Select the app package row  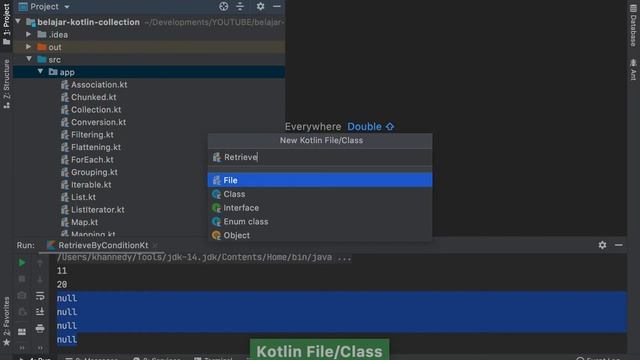pos(149,72)
